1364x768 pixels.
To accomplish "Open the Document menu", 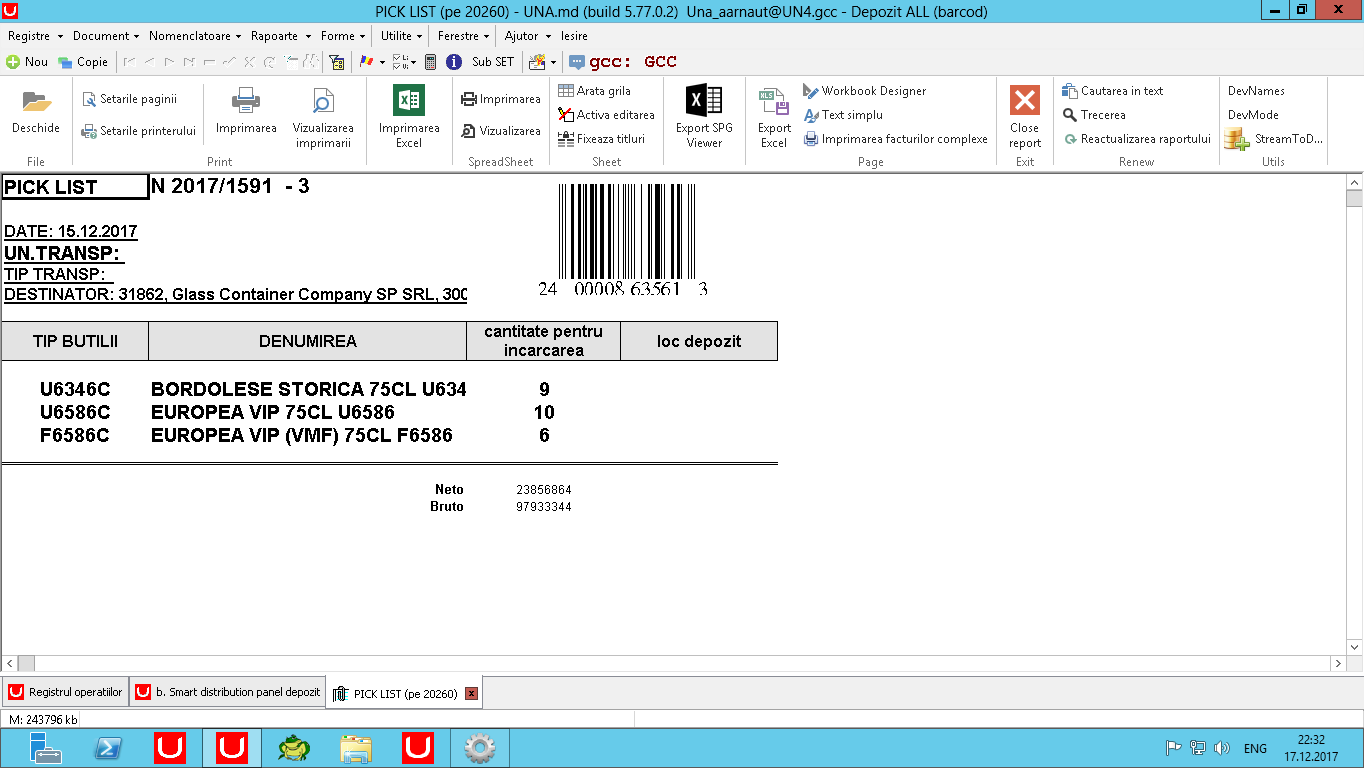I will click(106, 36).
